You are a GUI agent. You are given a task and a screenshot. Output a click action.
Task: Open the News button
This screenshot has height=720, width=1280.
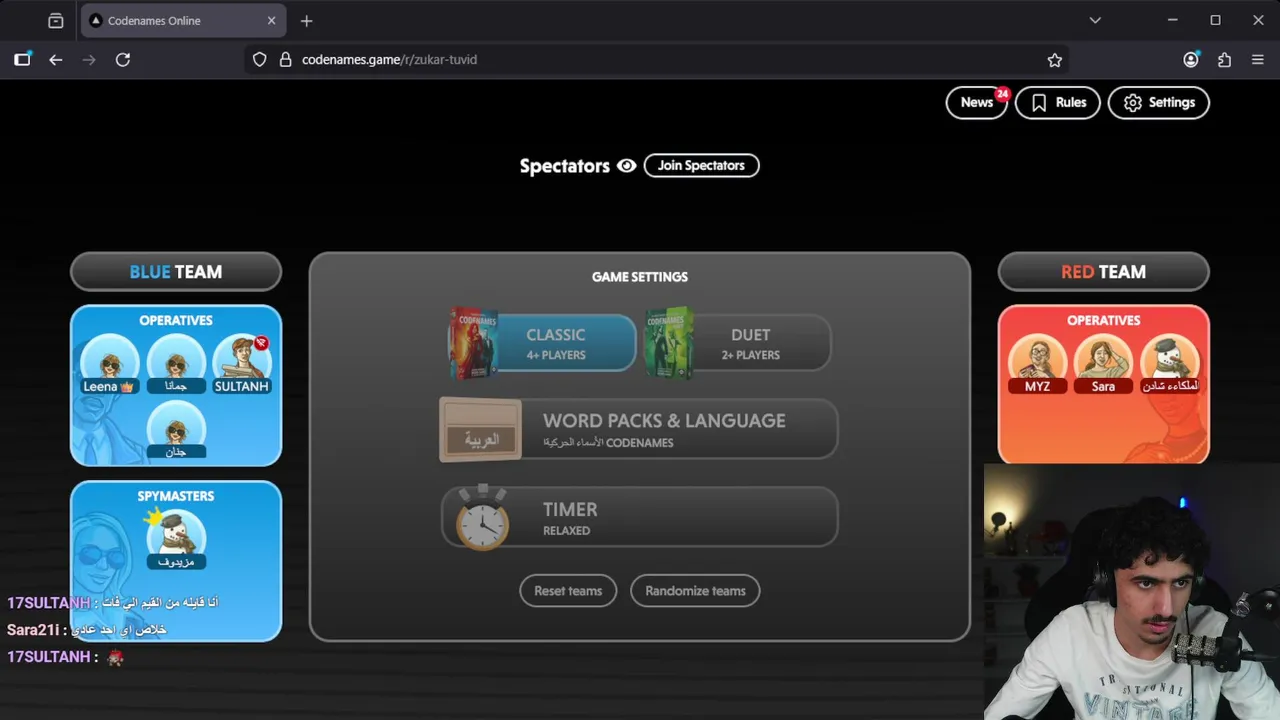976,102
